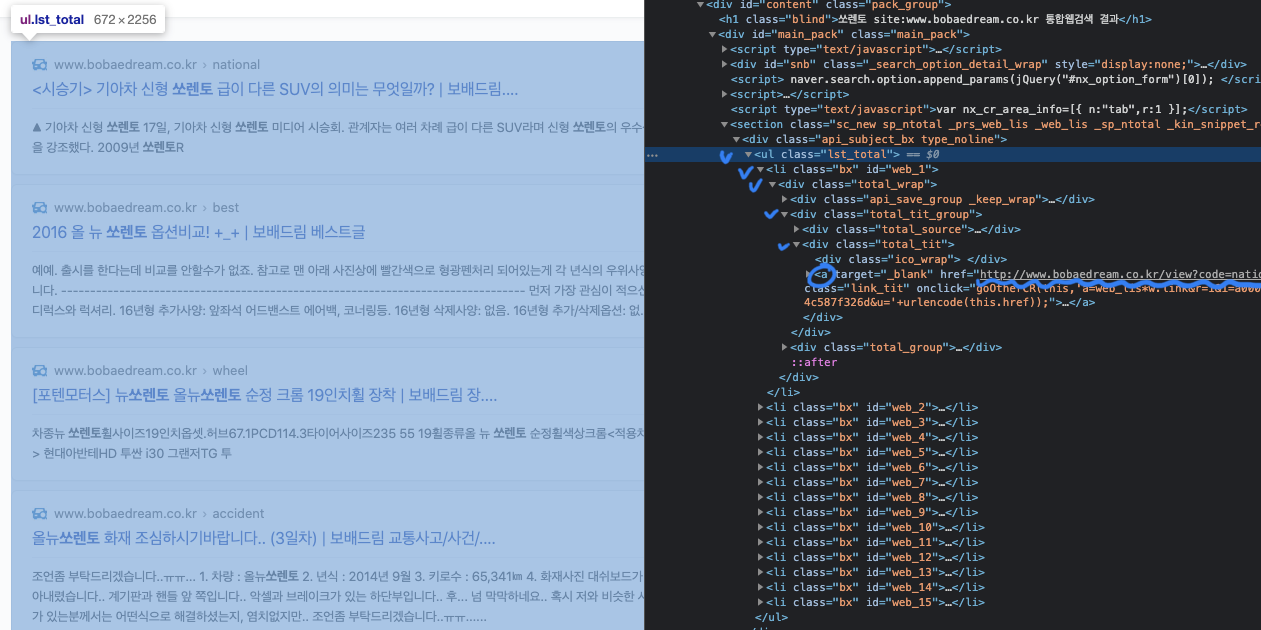Open the '[포텐모터스] 뉴쏘렌토 올뉴쏘렌토' result title

pos(264,395)
